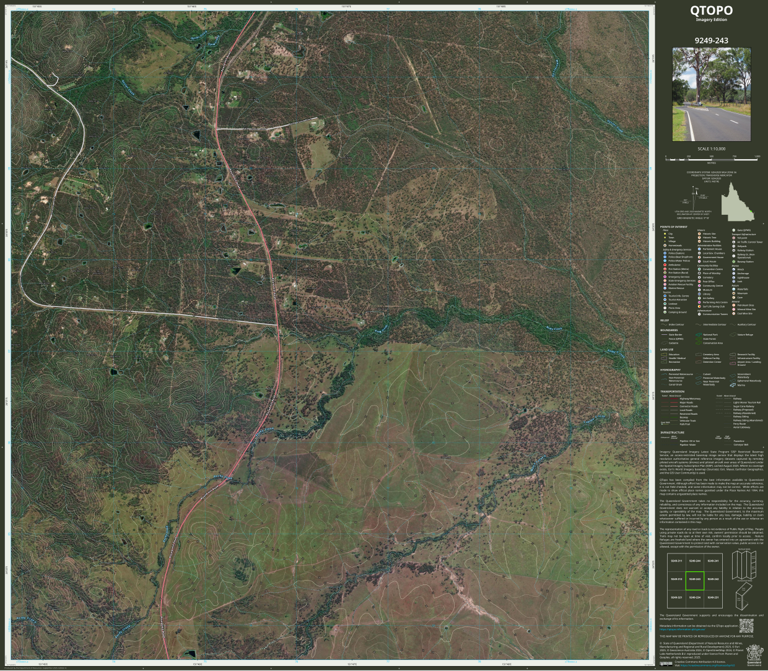Click the green highlighted current sheet cell
768x671 pixels.
[x=695, y=580]
